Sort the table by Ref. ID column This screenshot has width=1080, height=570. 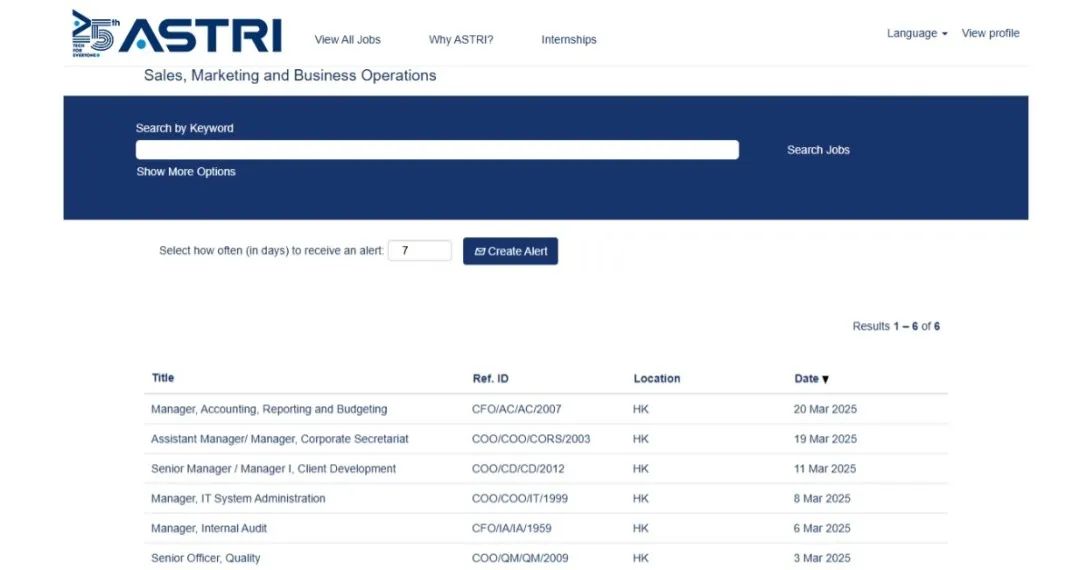490,379
